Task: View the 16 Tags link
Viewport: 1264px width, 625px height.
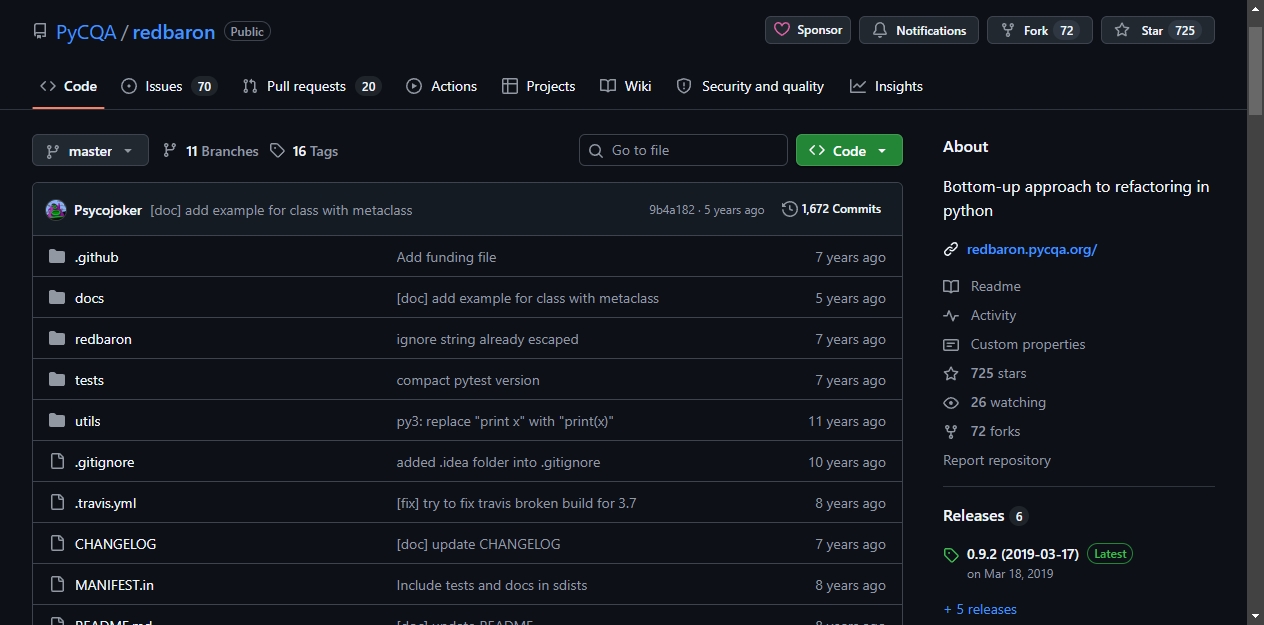Action: tap(304, 151)
